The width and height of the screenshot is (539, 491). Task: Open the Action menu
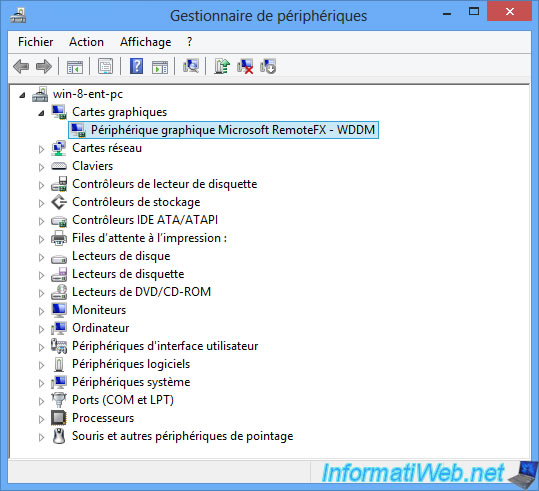click(x=86, y=42)
